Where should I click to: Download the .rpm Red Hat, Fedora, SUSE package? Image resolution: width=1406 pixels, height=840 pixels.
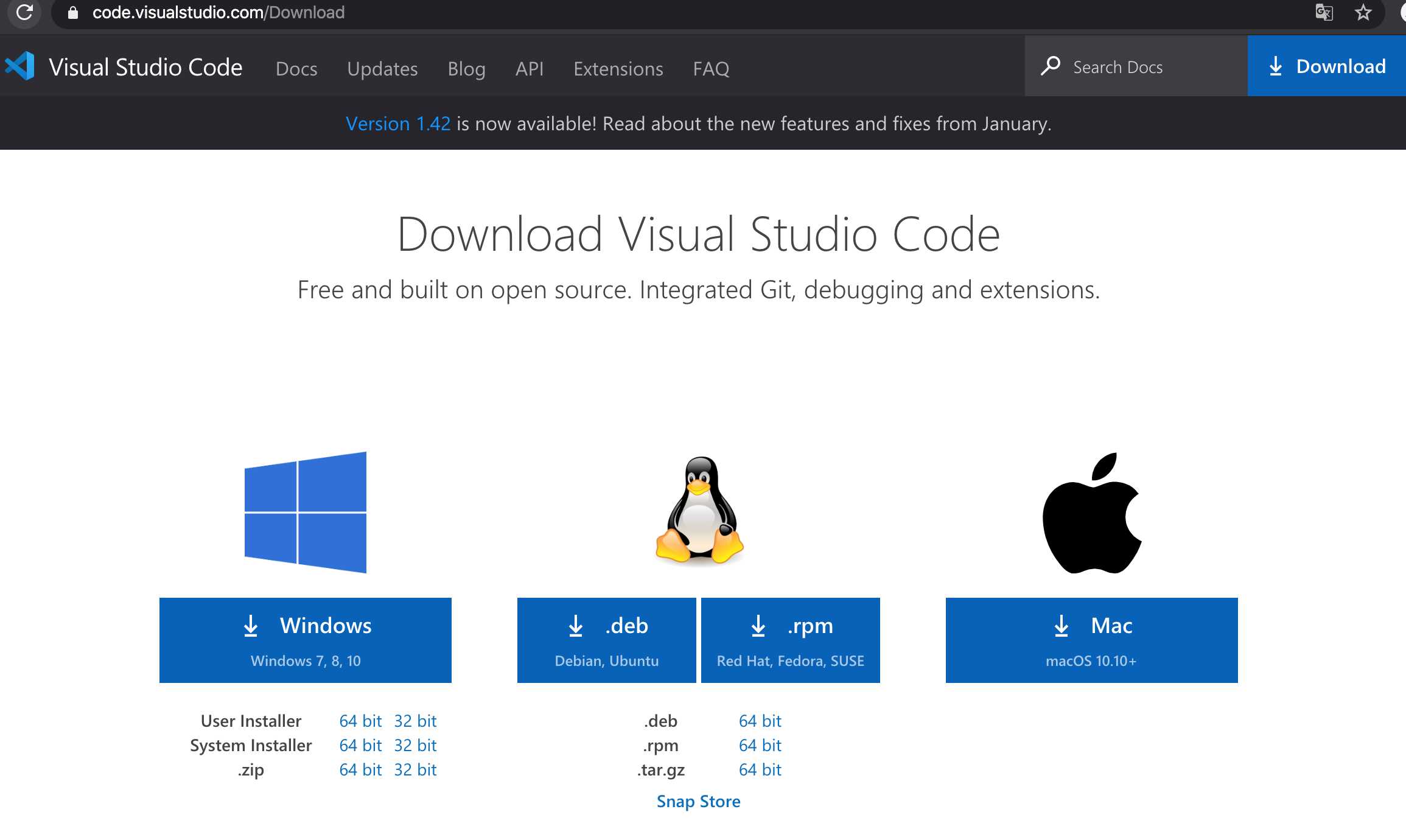(791, 640)
